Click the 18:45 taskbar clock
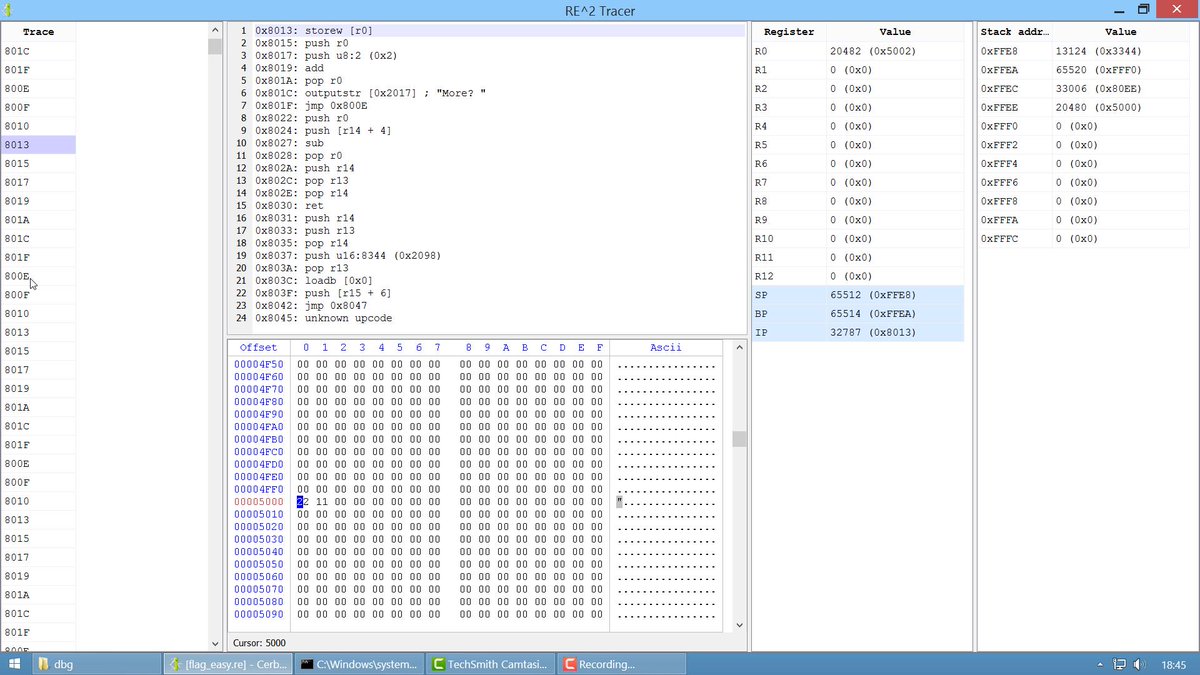 click(x=1174, y=664)
